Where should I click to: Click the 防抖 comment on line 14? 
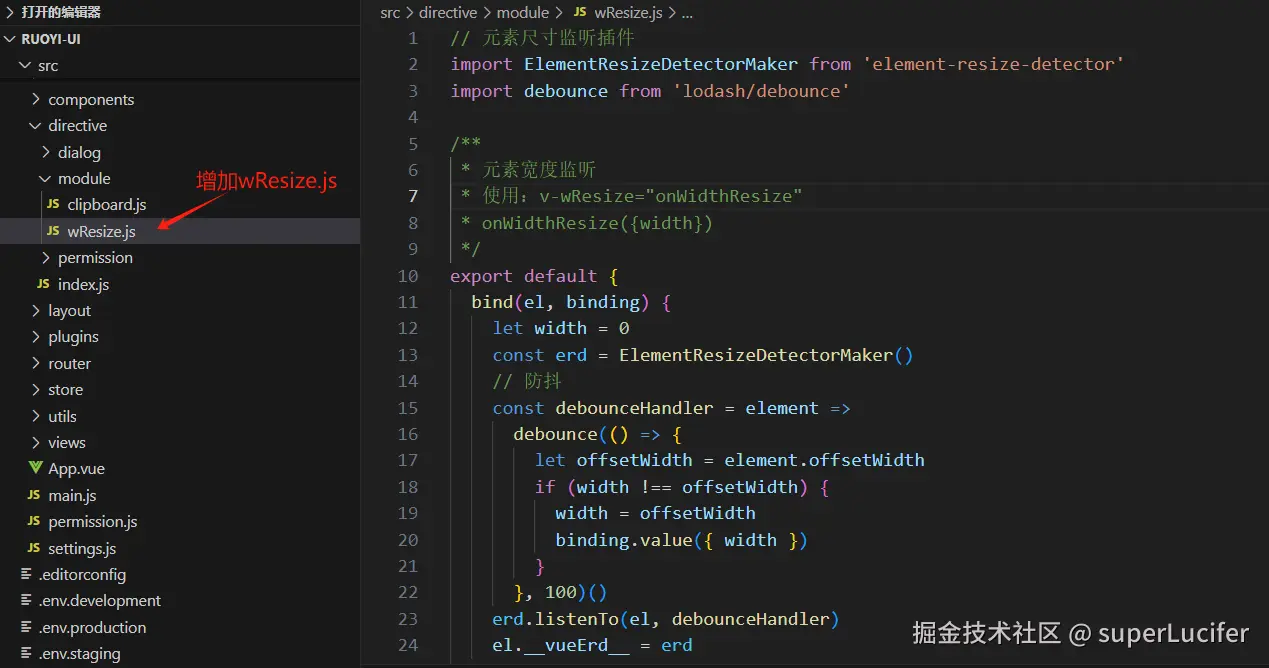coord(527,381)
